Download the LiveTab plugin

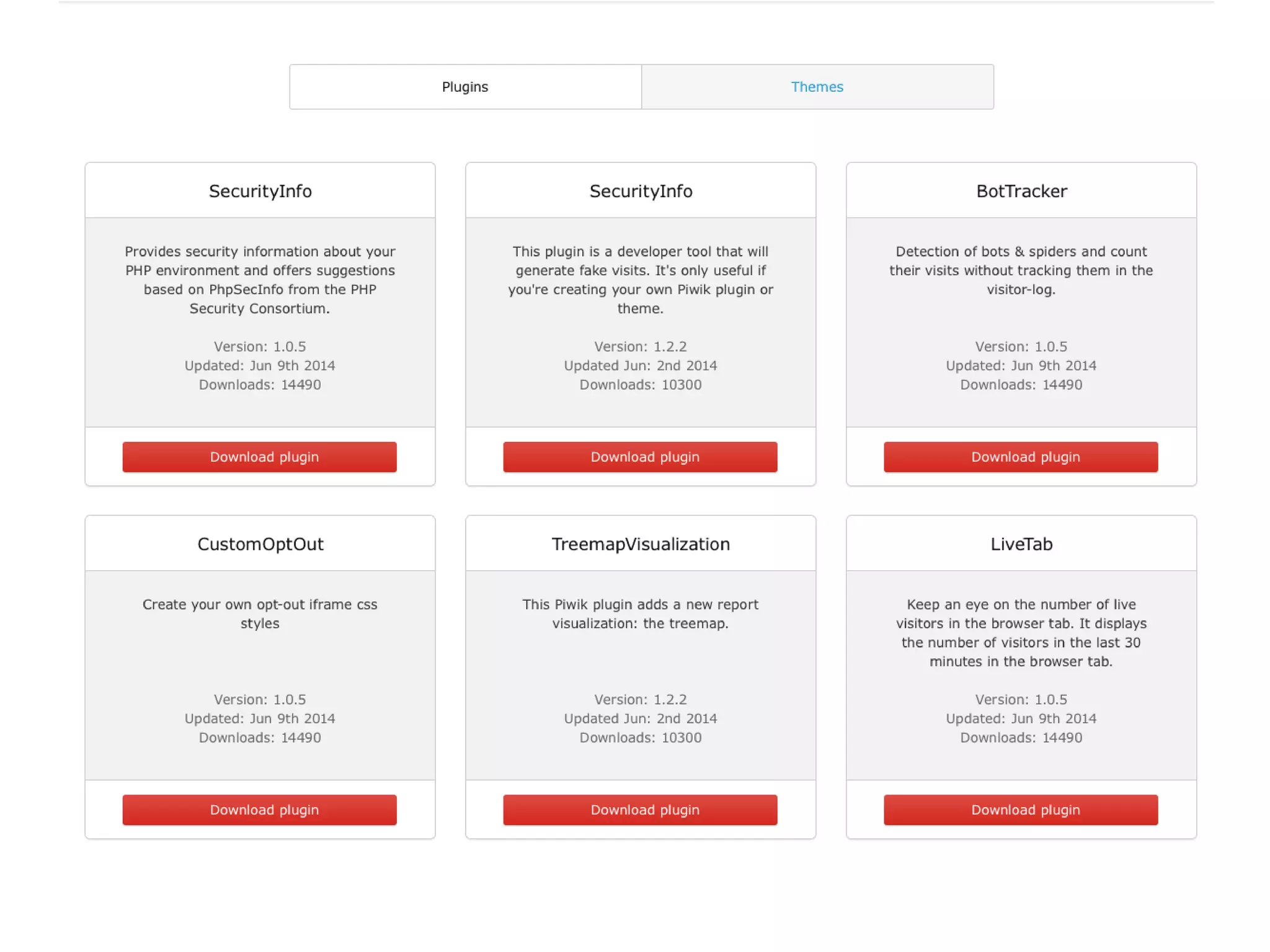tap(1021, 809)
